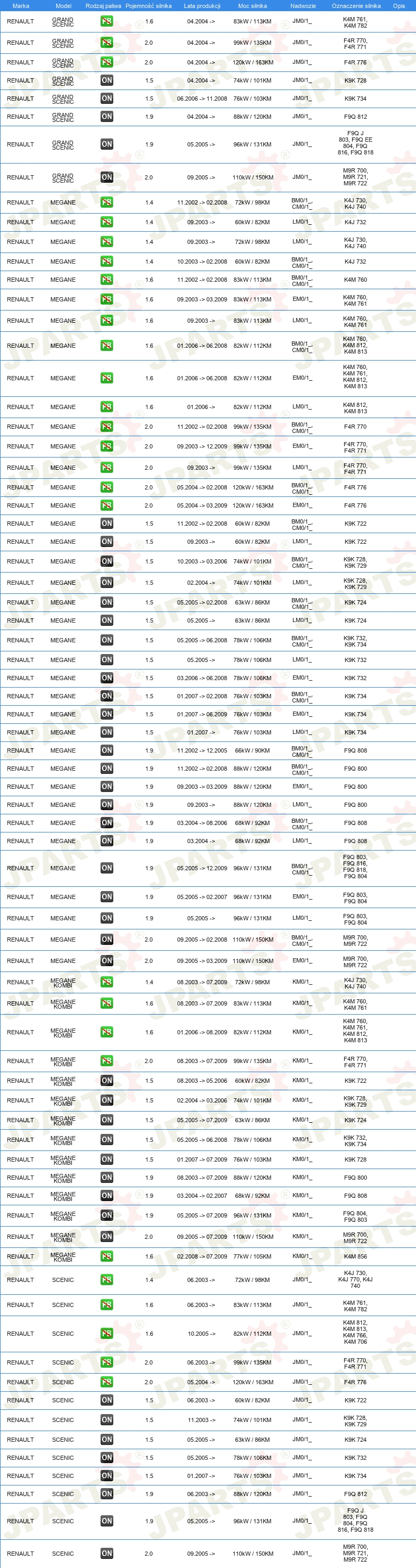Viewport: 416px width, 1568px height.
Task: Select the 66kW / 90KM power cell
Action: click(252, 750)
